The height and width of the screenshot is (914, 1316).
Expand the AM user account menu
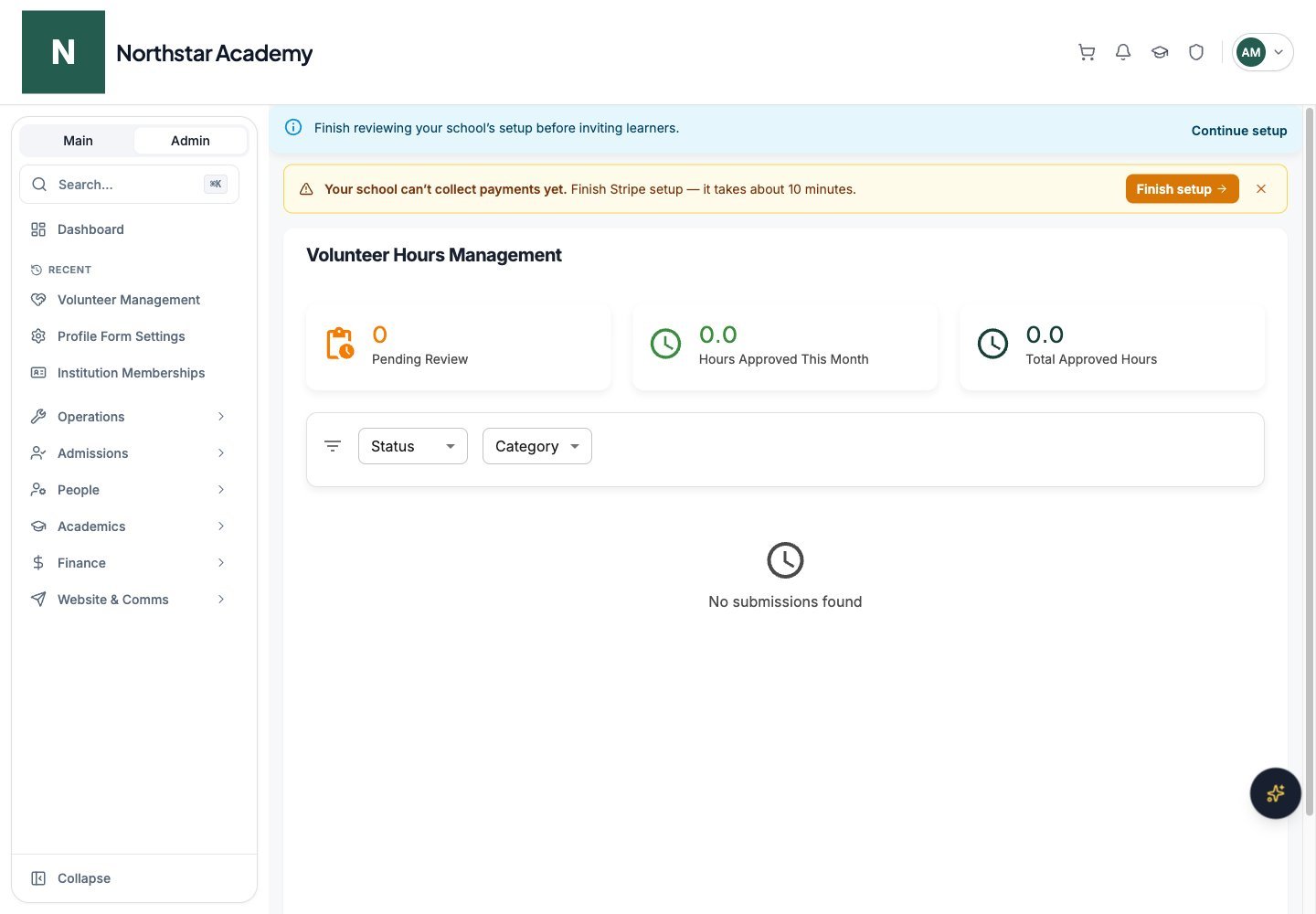click(1263, 52)
